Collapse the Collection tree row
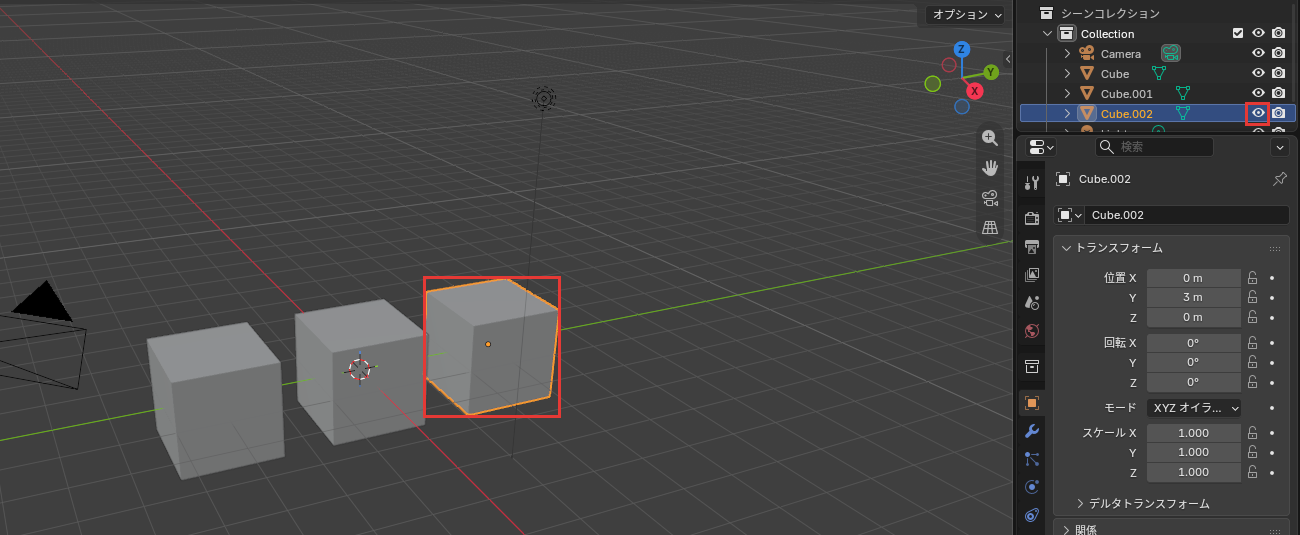1300x535 pixels. pyautogui.click(x=1047, y=33)
